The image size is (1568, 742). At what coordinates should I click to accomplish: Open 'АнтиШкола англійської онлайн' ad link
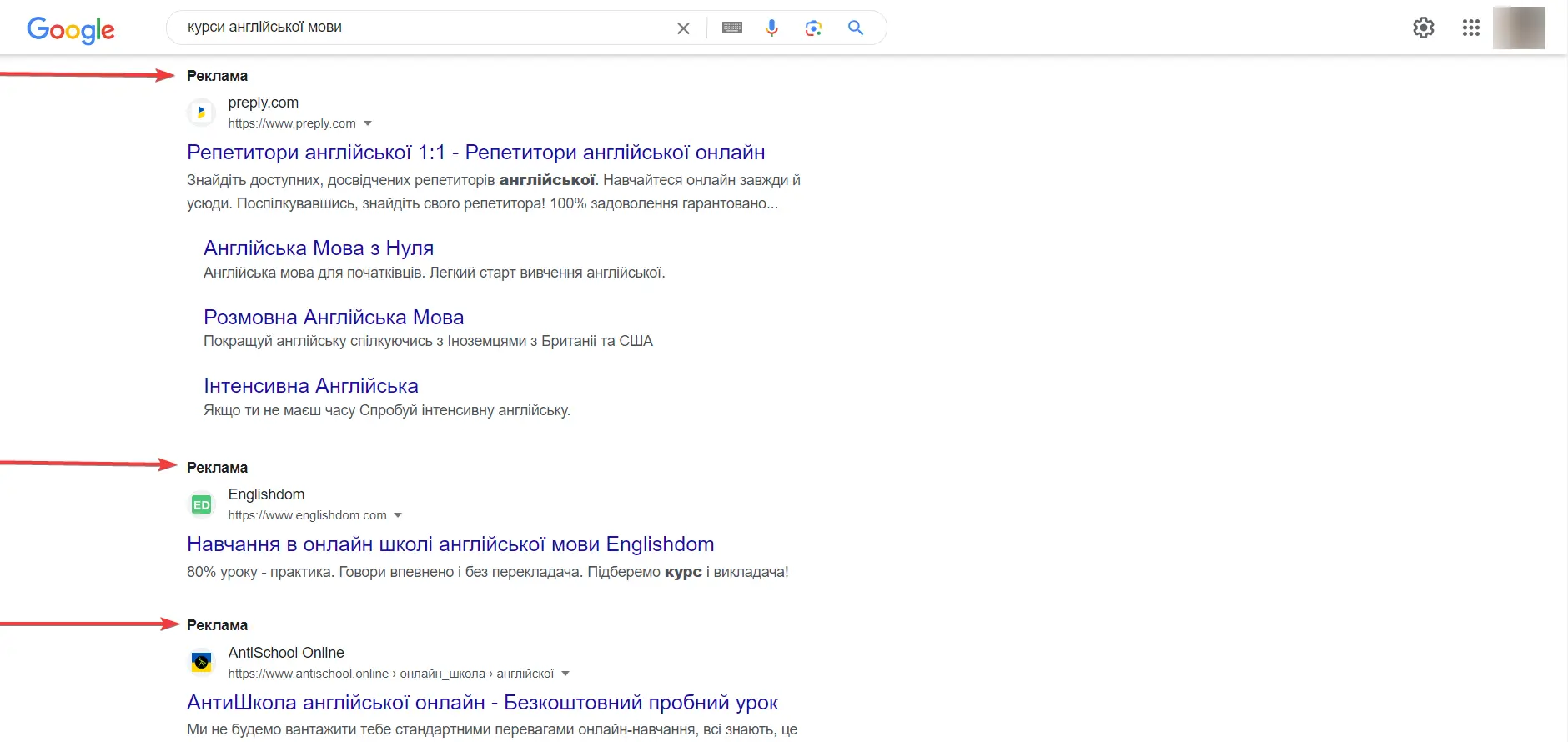click(x=482, y=703)
